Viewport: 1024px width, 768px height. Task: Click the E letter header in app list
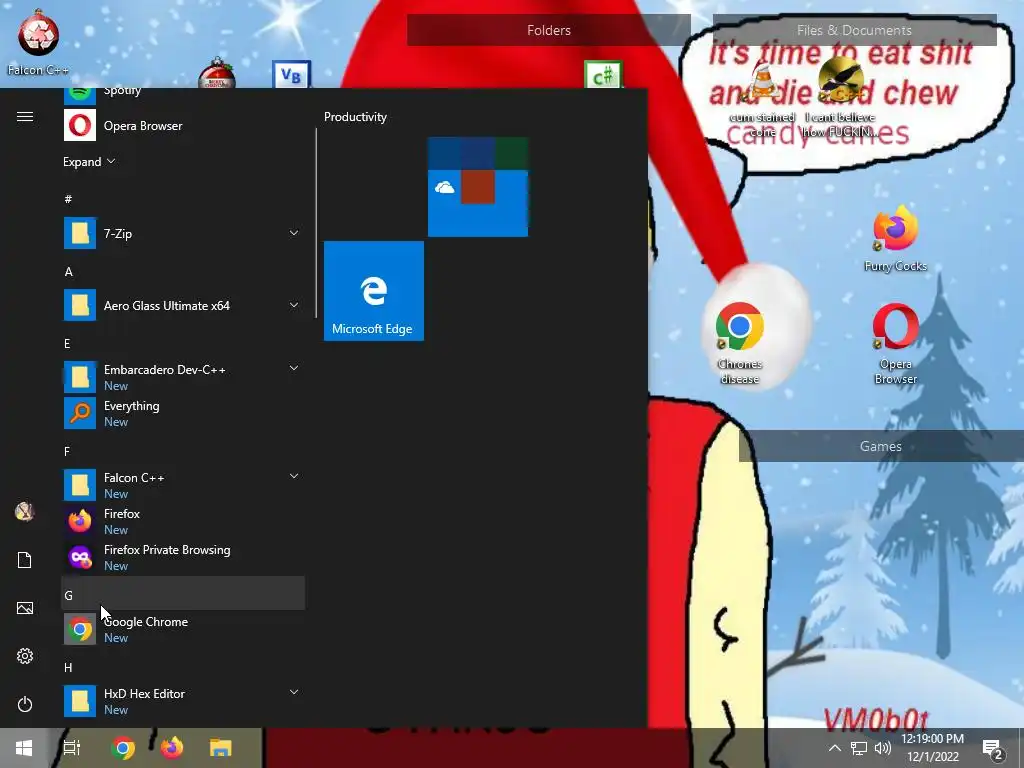click(x=183, y=344)
